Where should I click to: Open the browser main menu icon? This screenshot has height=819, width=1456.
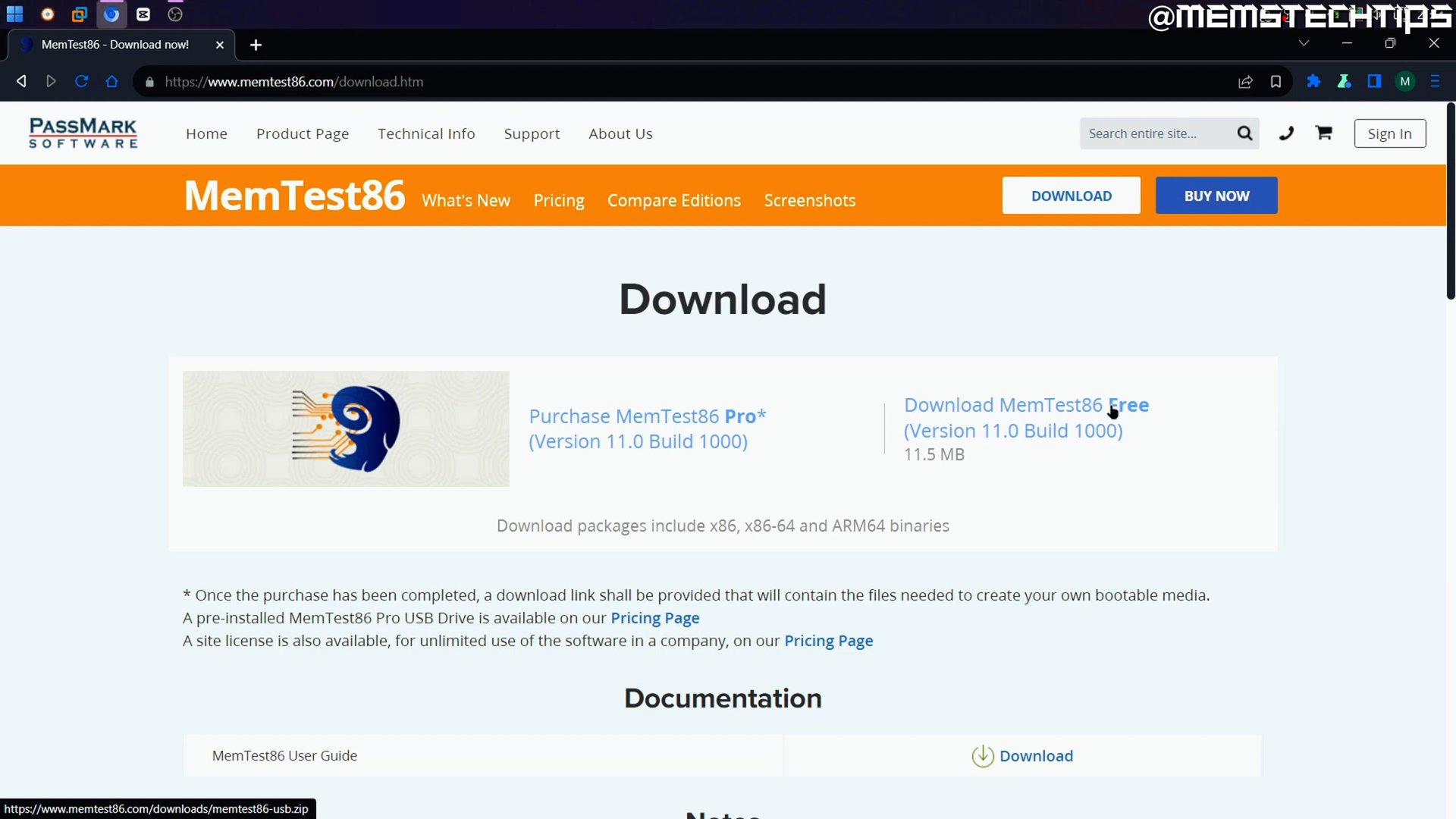click(x=1435, y=81)
